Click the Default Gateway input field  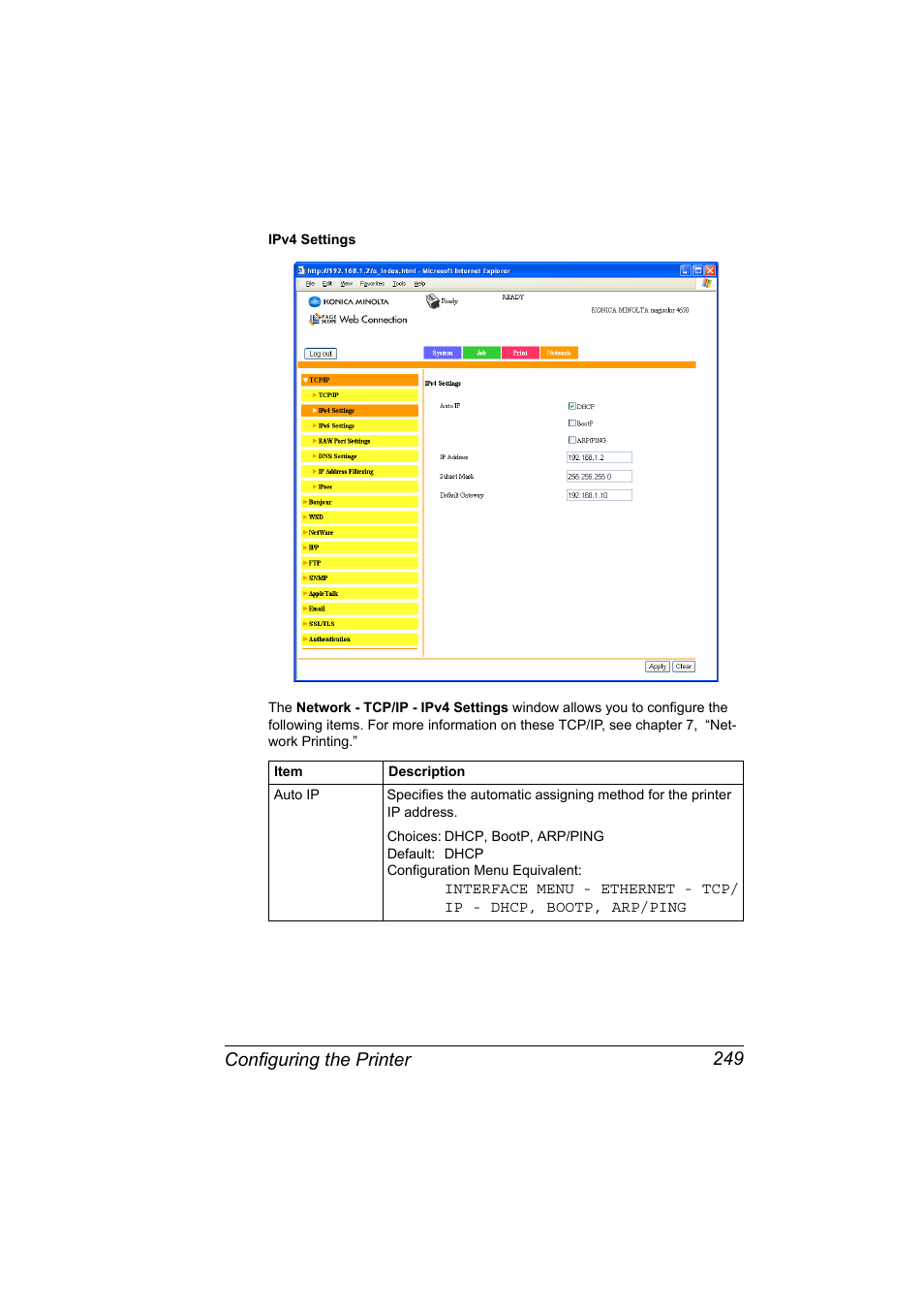(600, 495)
